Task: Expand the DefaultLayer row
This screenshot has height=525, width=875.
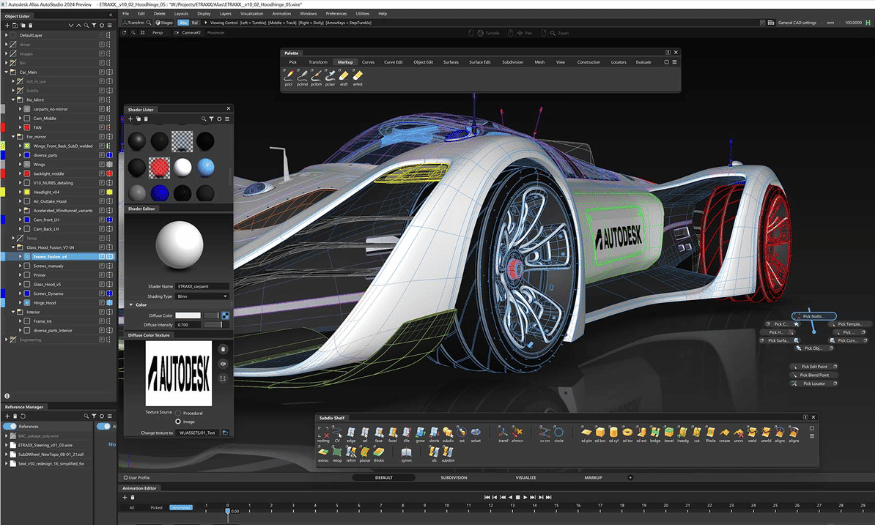Action: point(7,35)
